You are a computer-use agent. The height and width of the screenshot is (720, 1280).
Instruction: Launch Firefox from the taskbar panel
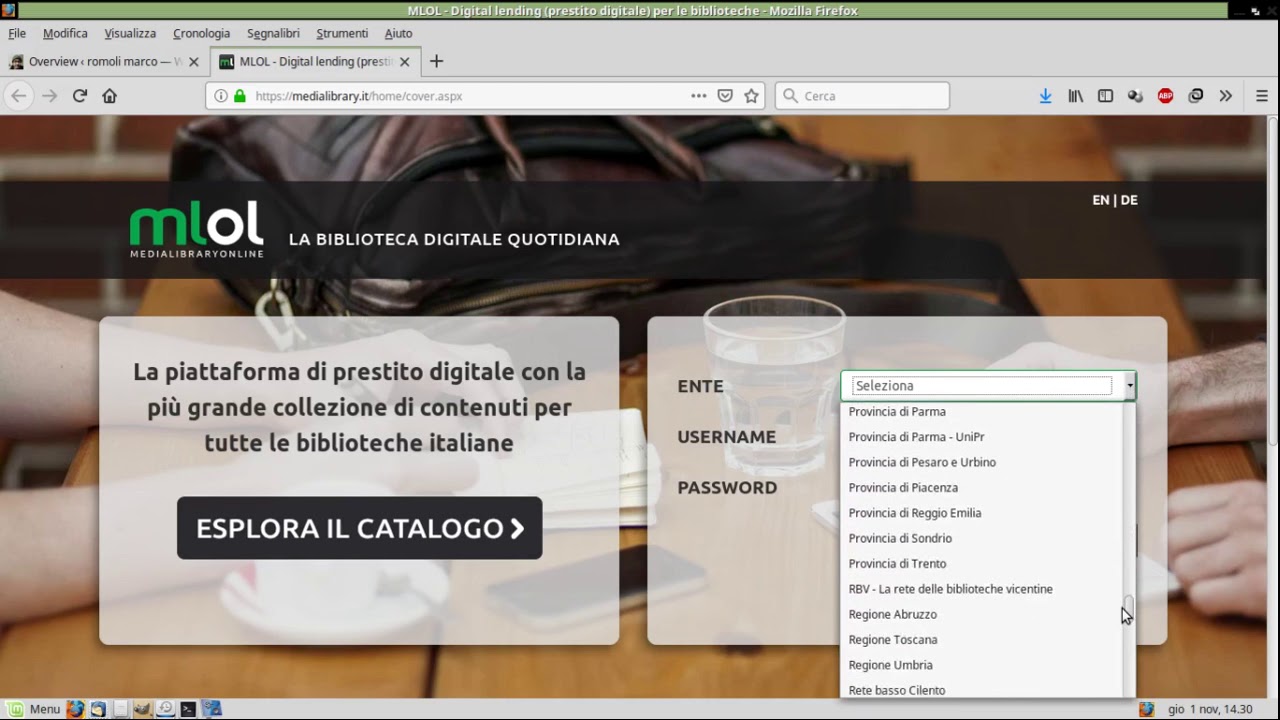[76, 709]
